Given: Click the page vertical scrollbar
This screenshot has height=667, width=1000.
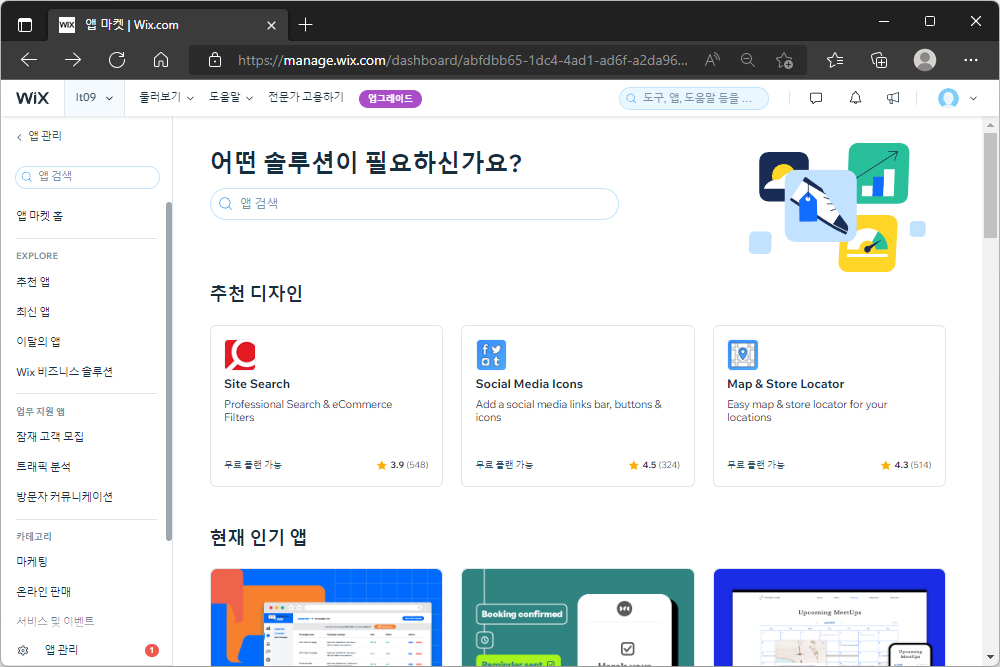Looking at the screenshot, I should coord(990,185).
